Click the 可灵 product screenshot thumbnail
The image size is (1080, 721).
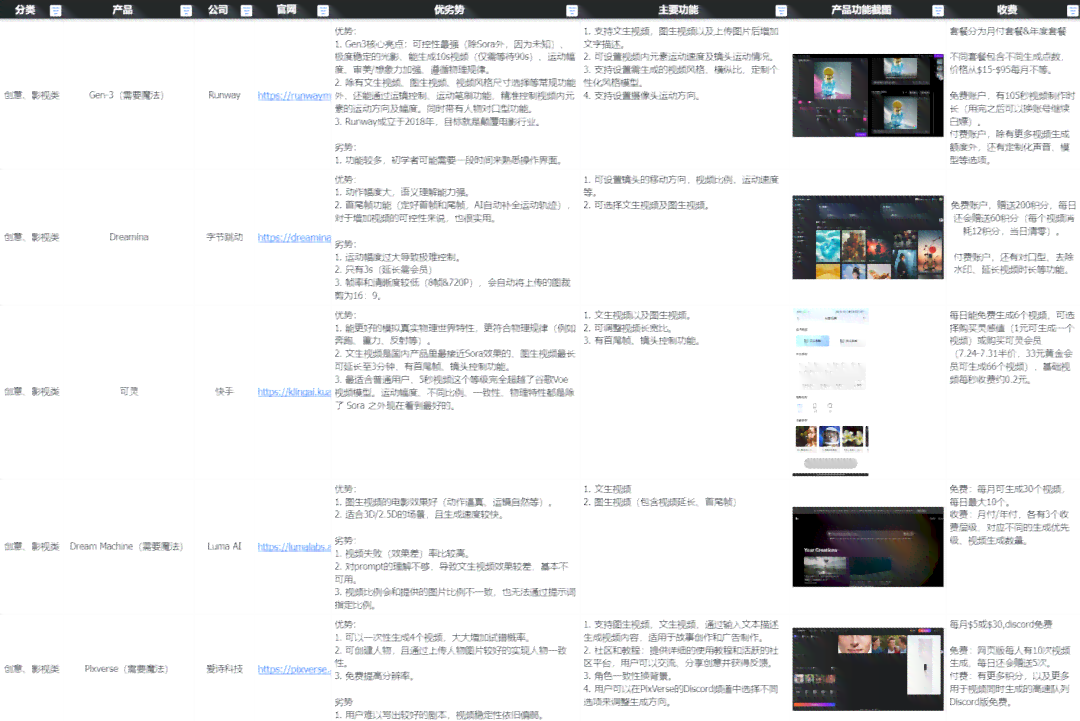[831, 391]
